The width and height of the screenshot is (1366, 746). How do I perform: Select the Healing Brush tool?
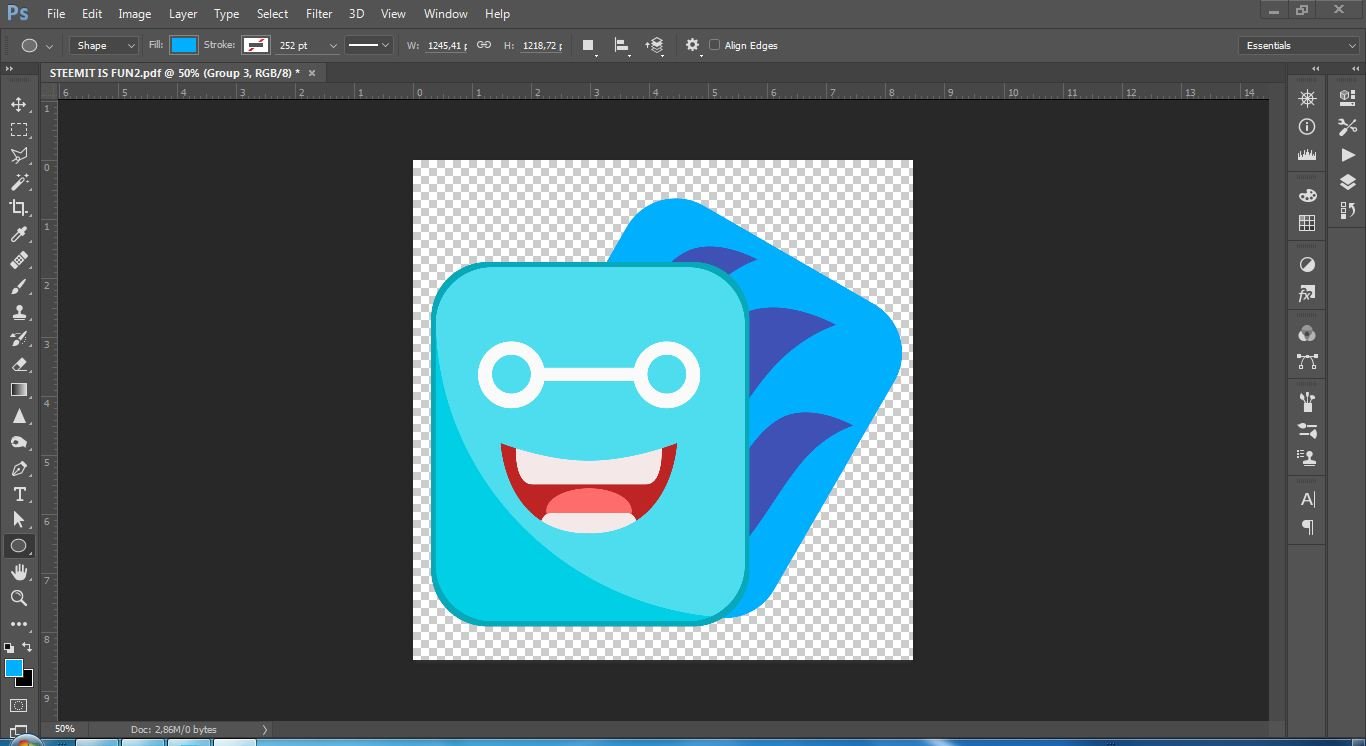pyautogui.click(x=19, y=260)
